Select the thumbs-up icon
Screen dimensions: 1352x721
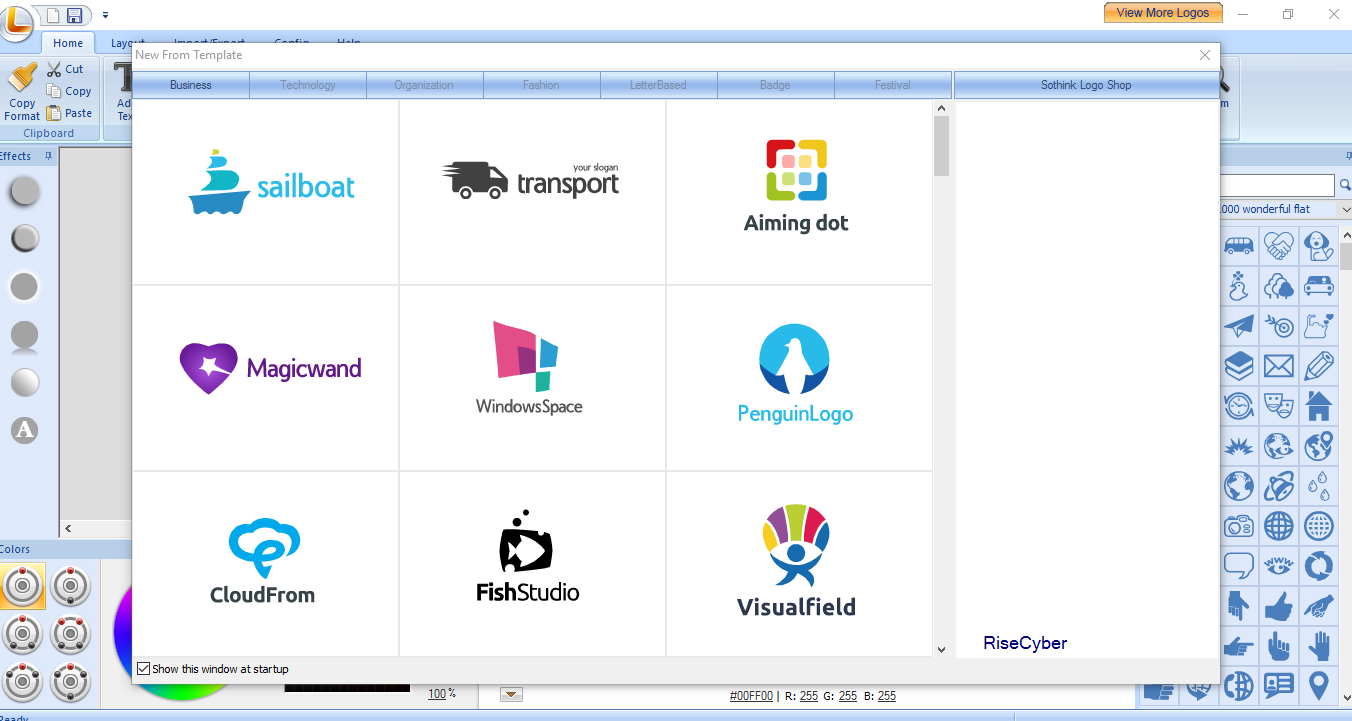(1279, 605)
